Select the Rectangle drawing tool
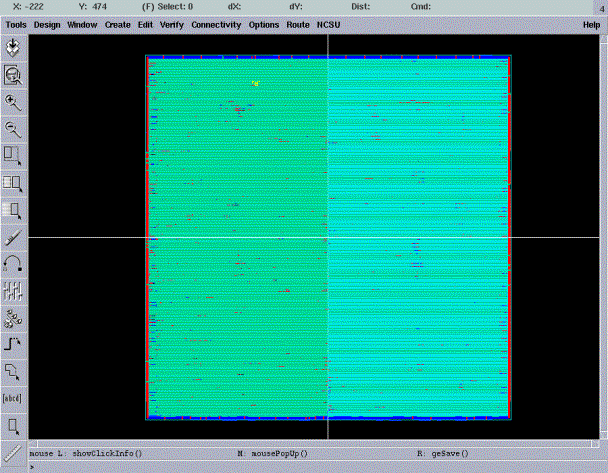608x473 pixels. [x=14, y=426]
